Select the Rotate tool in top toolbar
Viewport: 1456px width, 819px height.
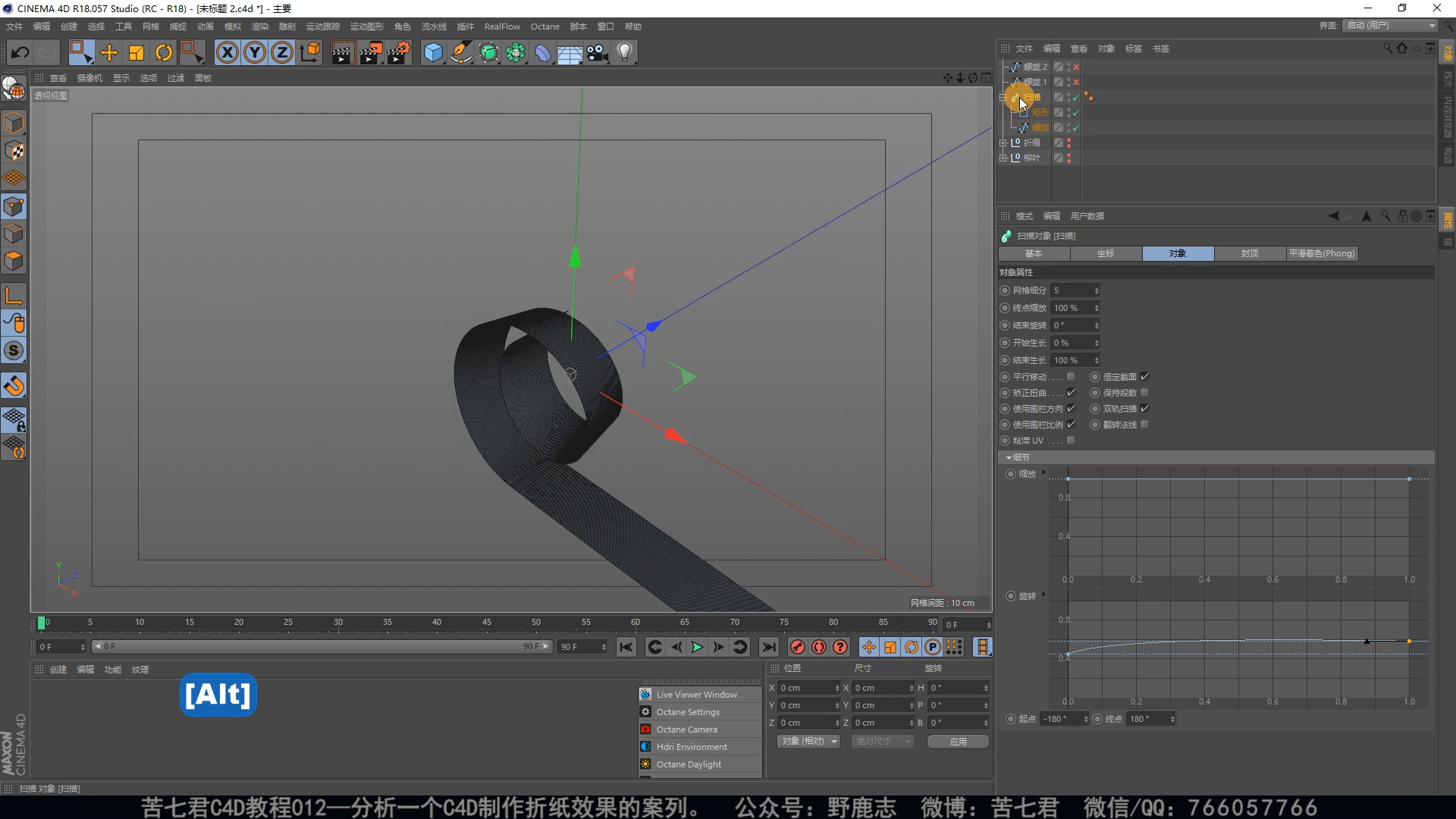coord(164,52)
